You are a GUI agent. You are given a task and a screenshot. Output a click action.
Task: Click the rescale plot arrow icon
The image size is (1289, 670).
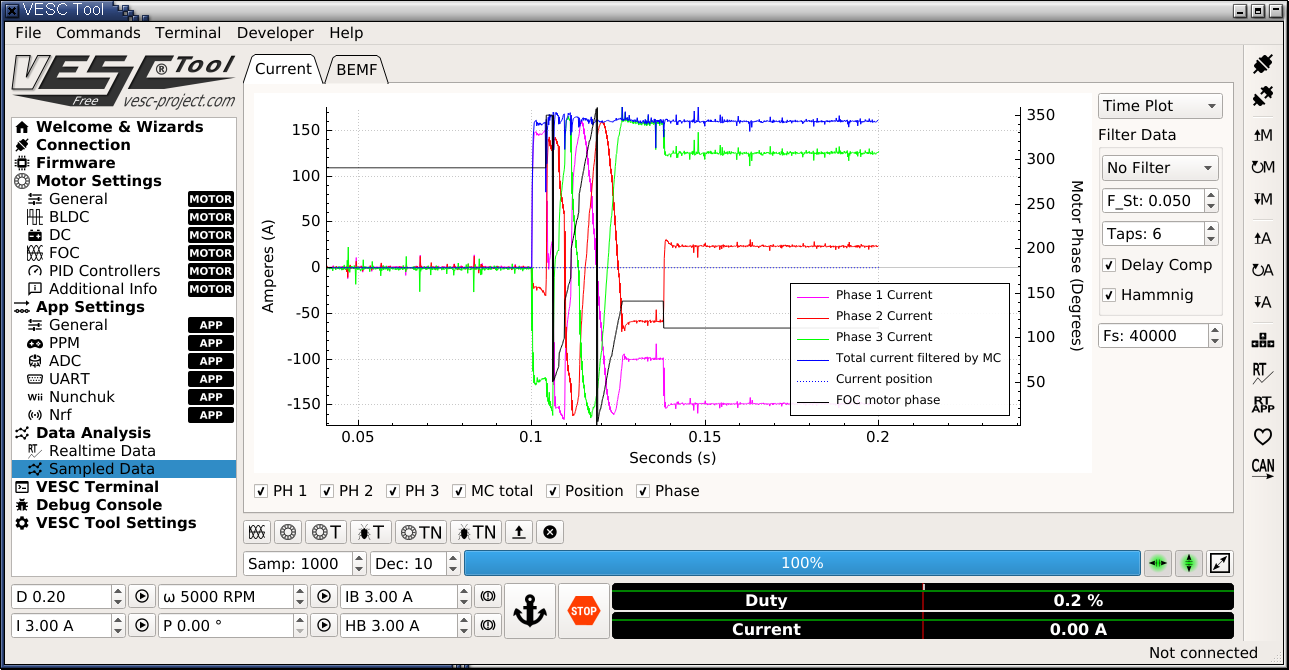1220,563
